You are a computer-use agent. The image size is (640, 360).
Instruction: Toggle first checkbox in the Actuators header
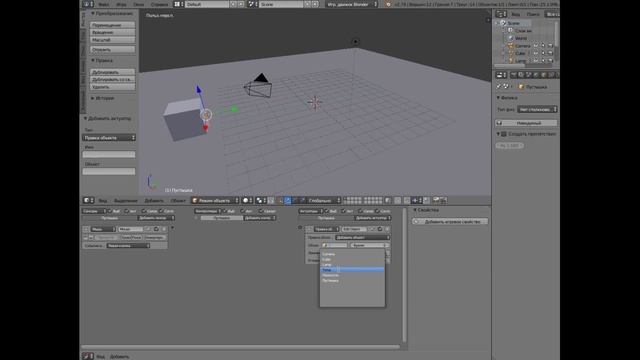(x=327, y=211)
